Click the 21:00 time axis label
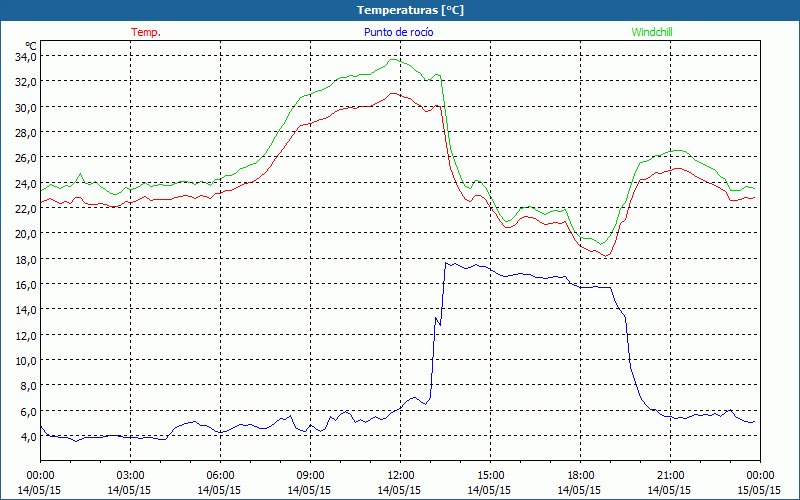The height and width of the screenshot is (500, 800). [x=670, y=476]
